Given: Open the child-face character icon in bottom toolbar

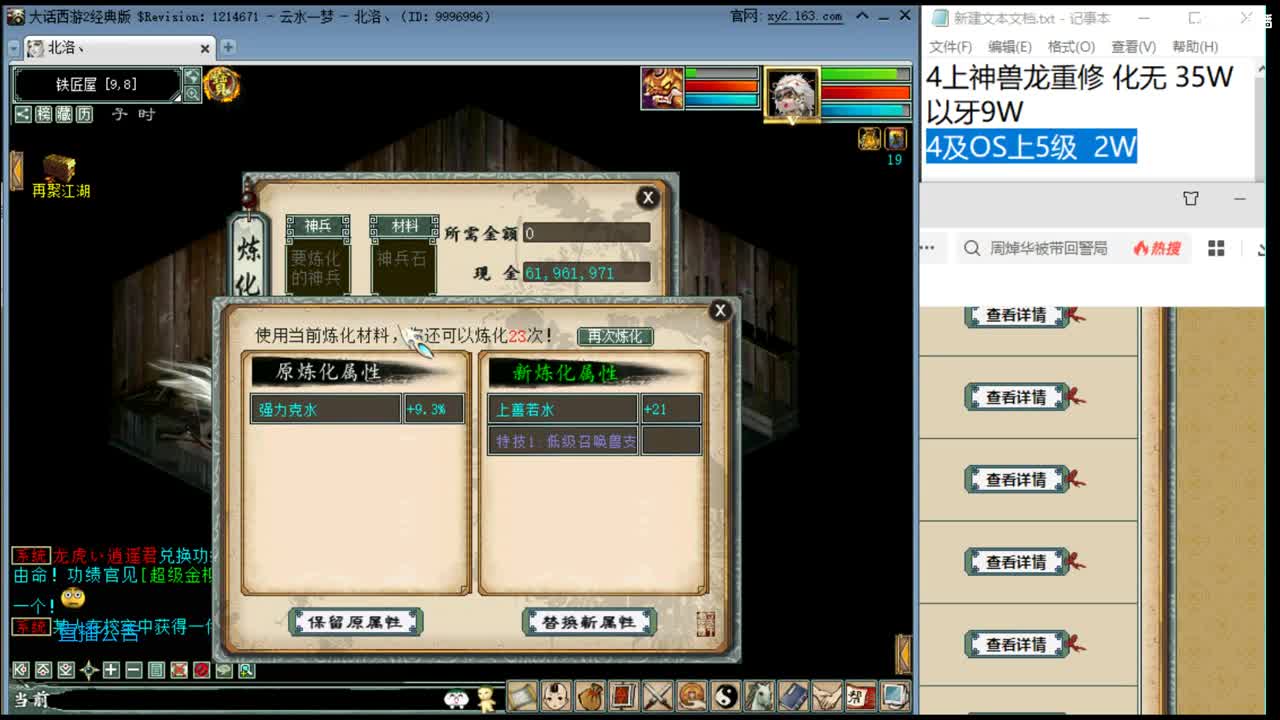Looking at the screenshot, I should click(x=556, y=696).
